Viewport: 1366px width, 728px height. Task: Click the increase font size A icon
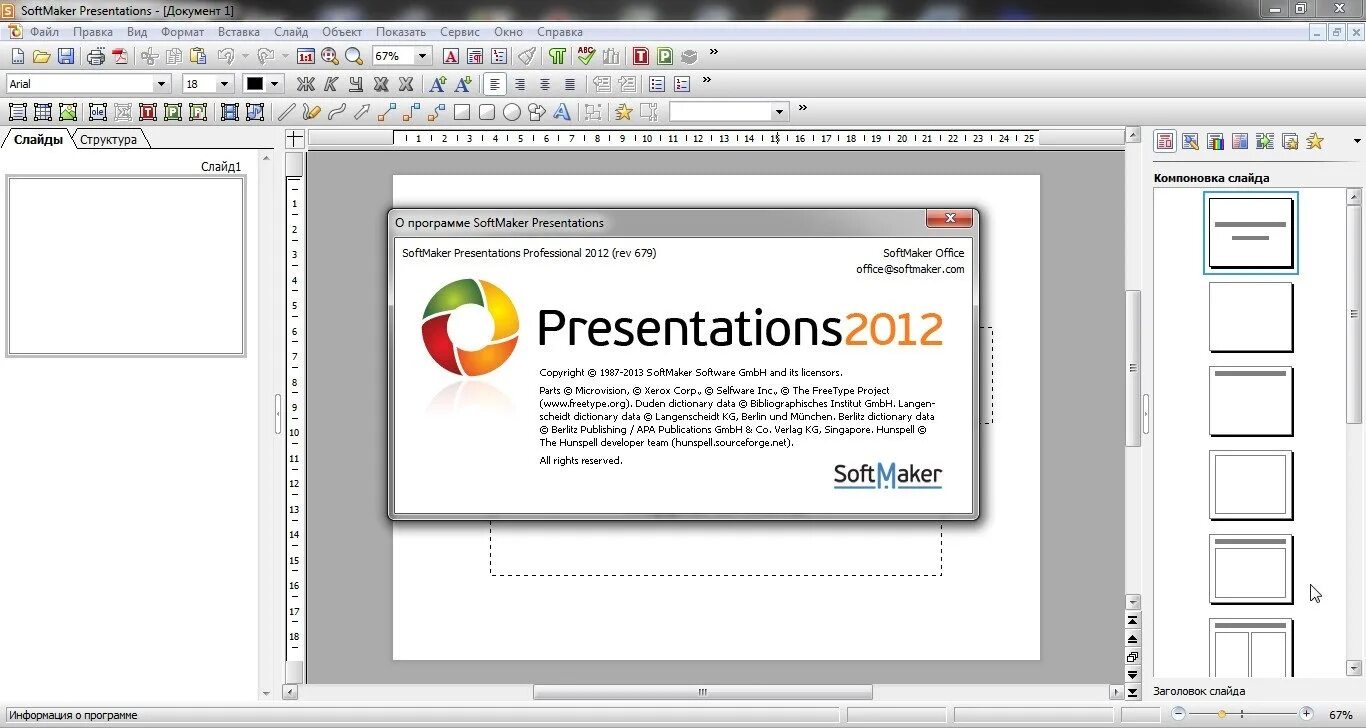[438, 84]
